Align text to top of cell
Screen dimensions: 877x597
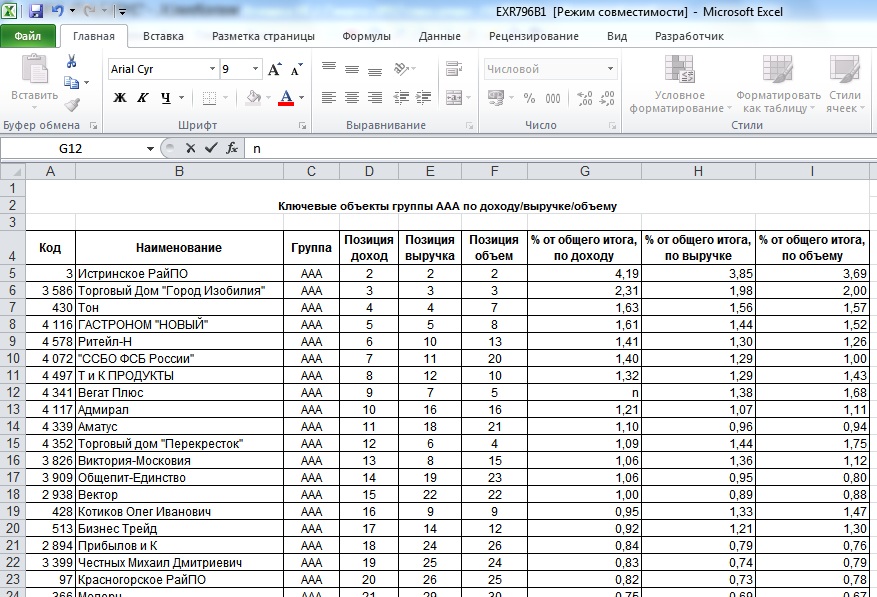(x=329, y=69)
